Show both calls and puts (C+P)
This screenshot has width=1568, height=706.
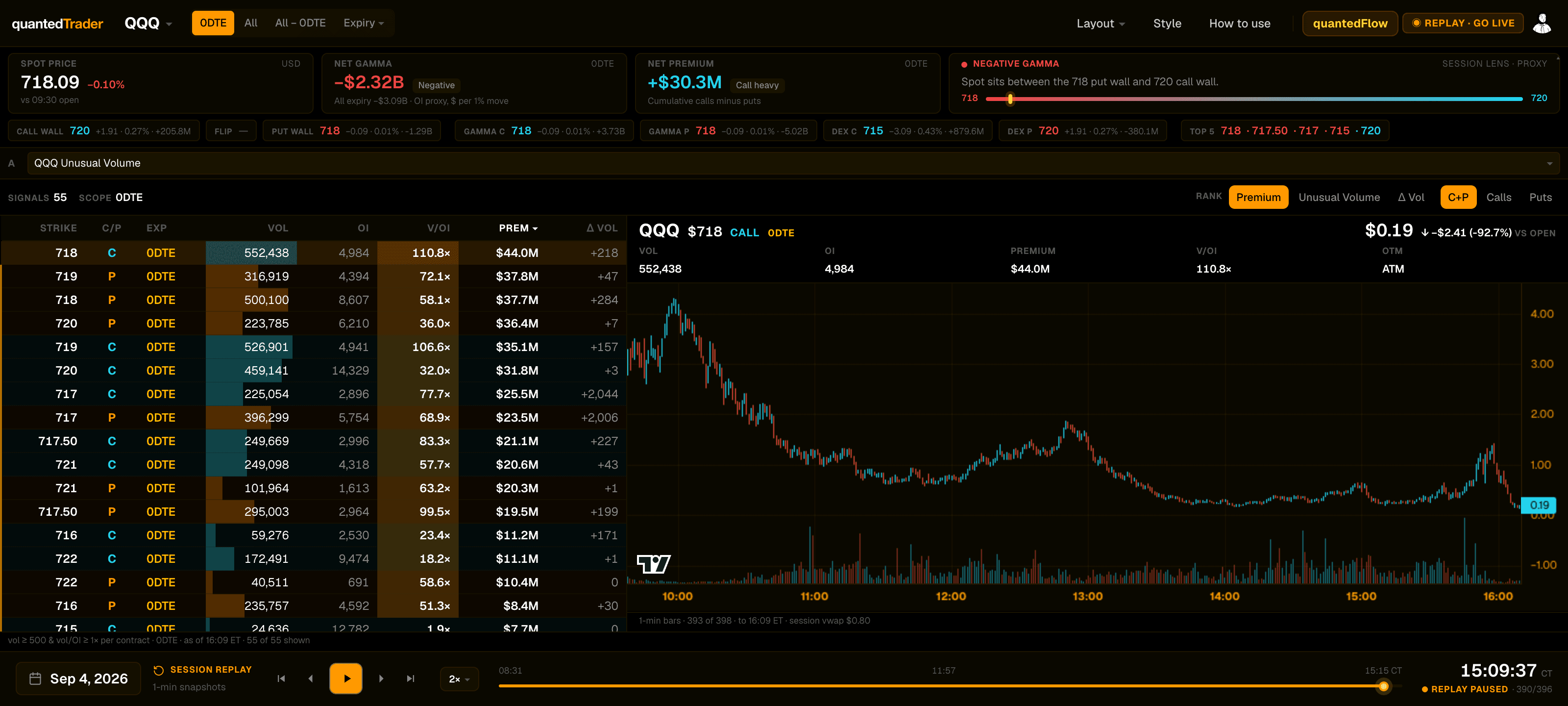[1458, 198]
